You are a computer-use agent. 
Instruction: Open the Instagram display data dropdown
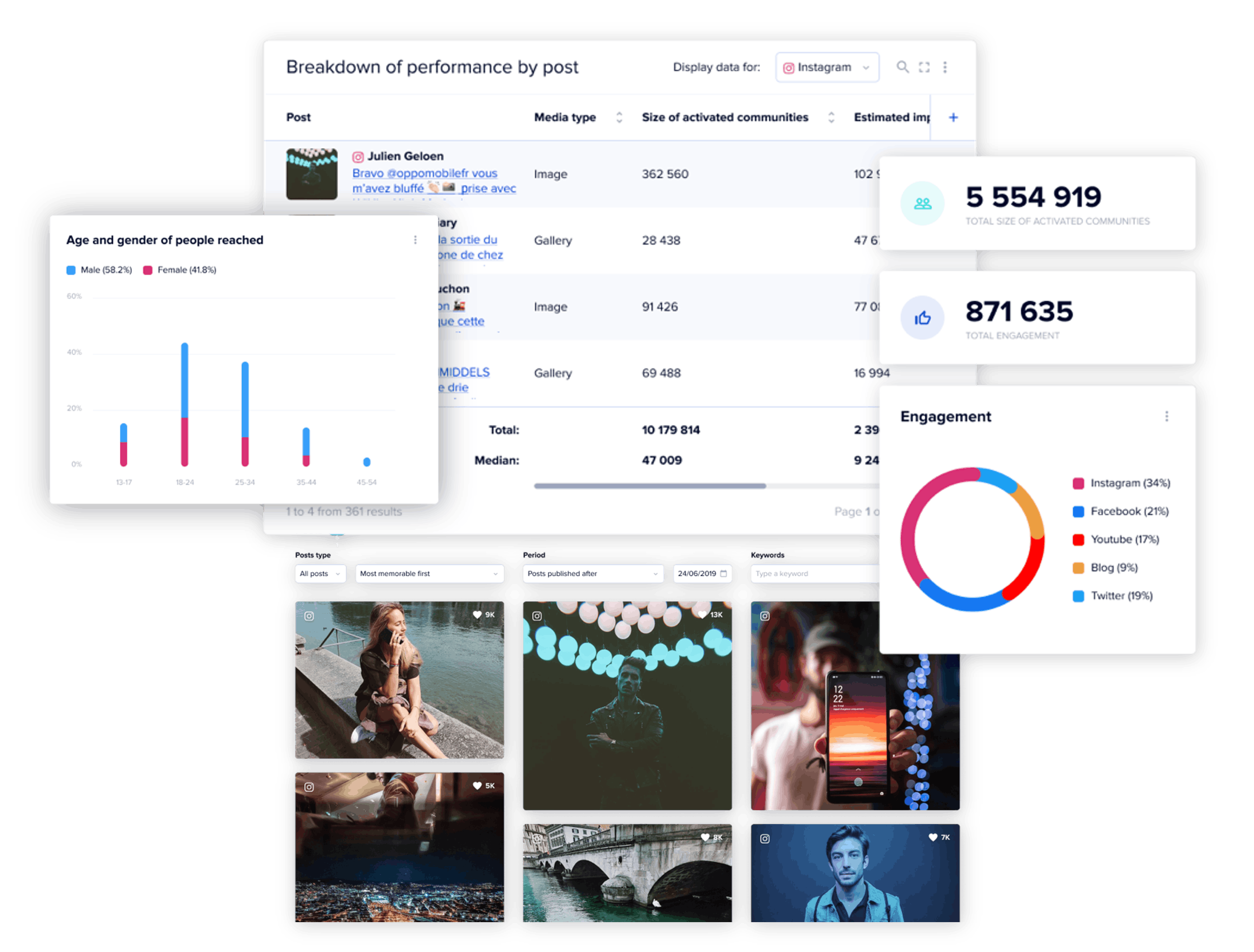click(827, 68)
